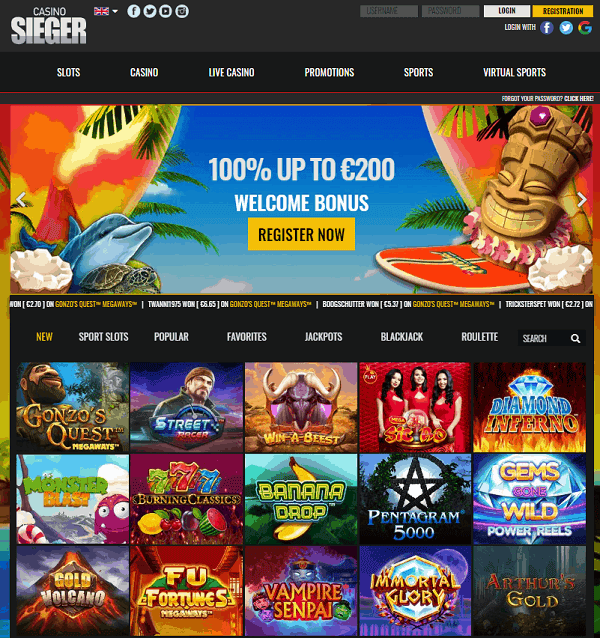
Task: Focus the Username input field
Action: point(389,11)
